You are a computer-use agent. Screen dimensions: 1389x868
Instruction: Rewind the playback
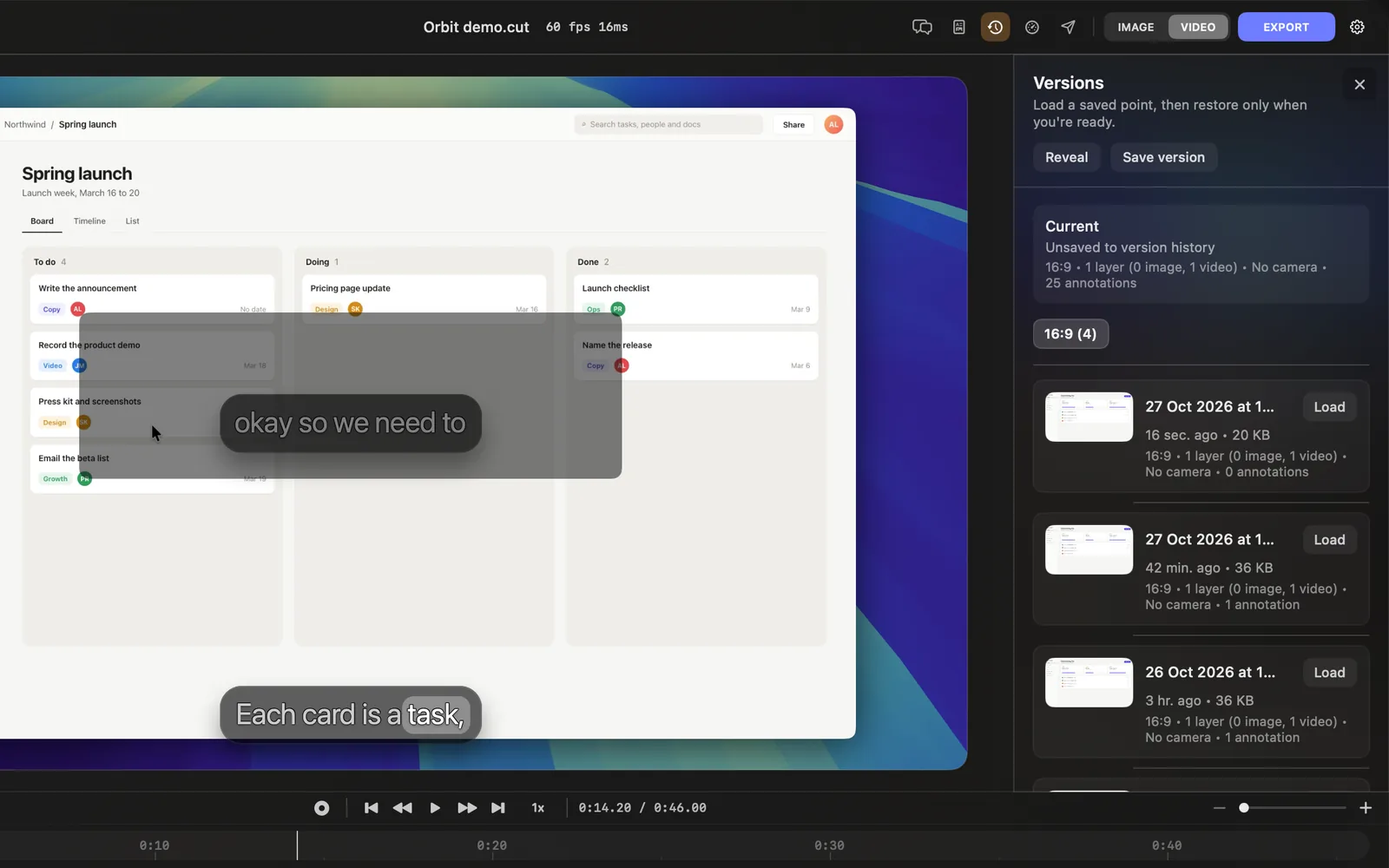coord(402,808)
